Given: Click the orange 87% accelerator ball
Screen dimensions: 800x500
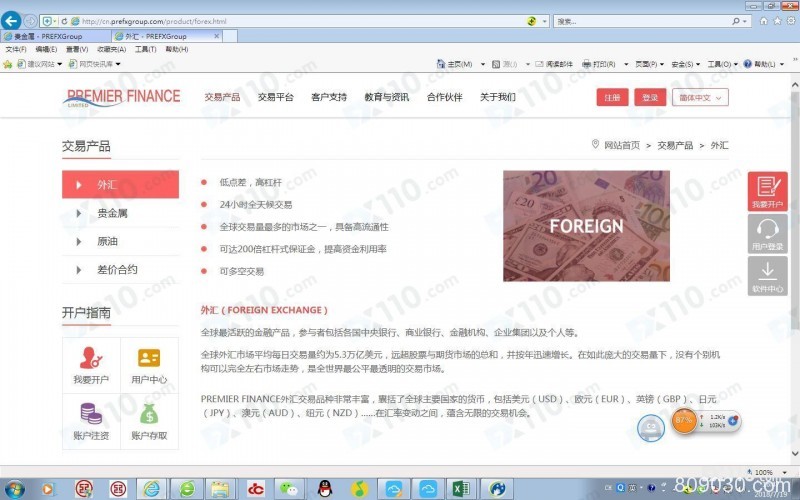Looking at the screenshot, I should tap(684, 421).
